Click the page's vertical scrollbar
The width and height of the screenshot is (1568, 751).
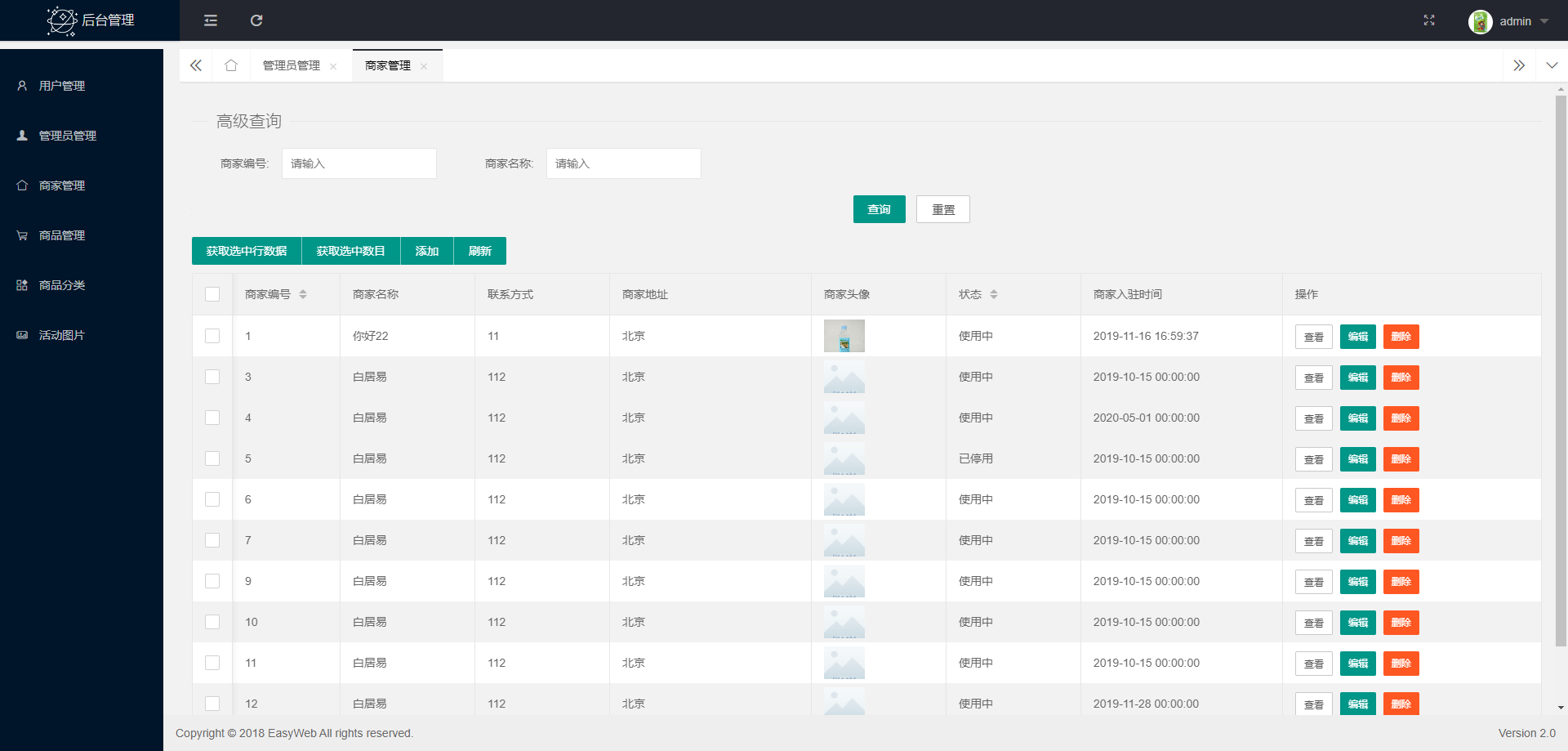(x=1561, y=369)
